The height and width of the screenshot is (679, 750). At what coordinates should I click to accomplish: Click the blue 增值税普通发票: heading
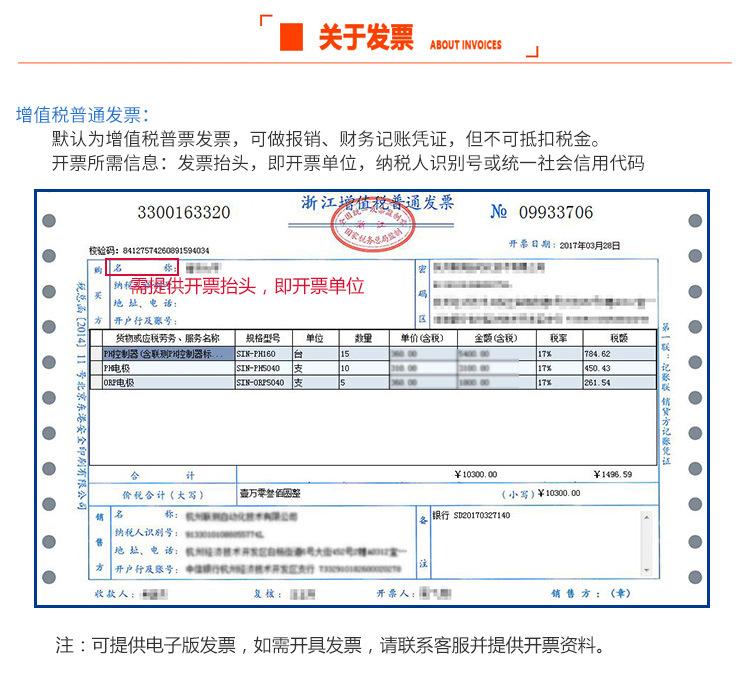point(83,115)
